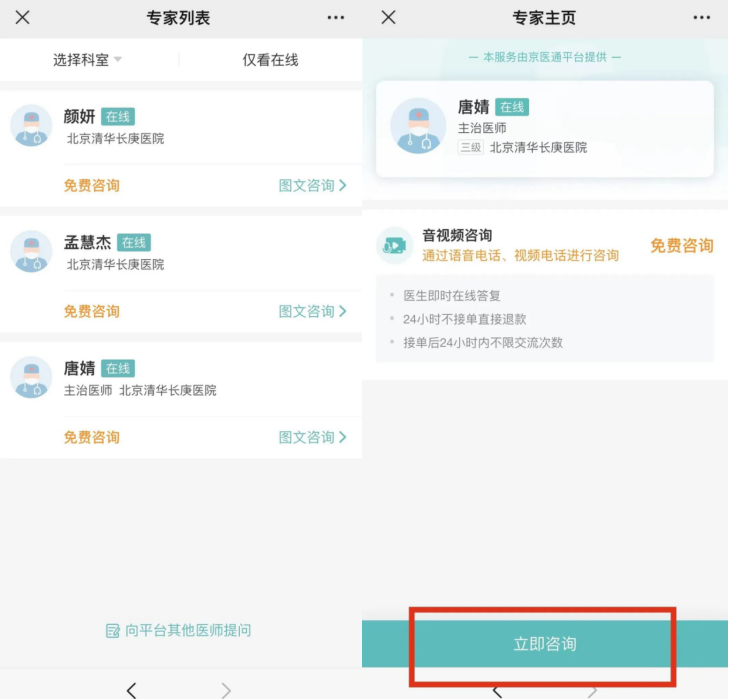
Task: Tap 免费咨询 under doctor 颜妍
Action: [x=92, y=185]
